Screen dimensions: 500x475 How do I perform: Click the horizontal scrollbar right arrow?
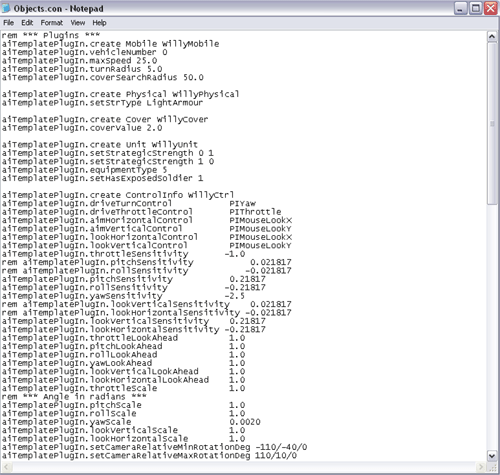pyautogui.click(x=482, y=467)
